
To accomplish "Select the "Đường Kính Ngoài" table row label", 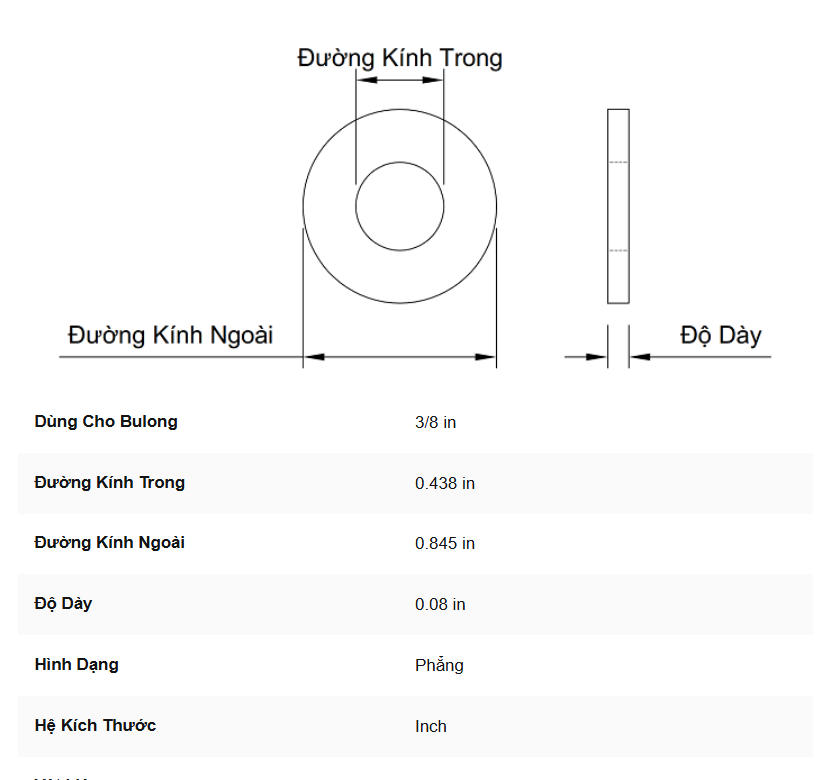I will pos(110,543).
